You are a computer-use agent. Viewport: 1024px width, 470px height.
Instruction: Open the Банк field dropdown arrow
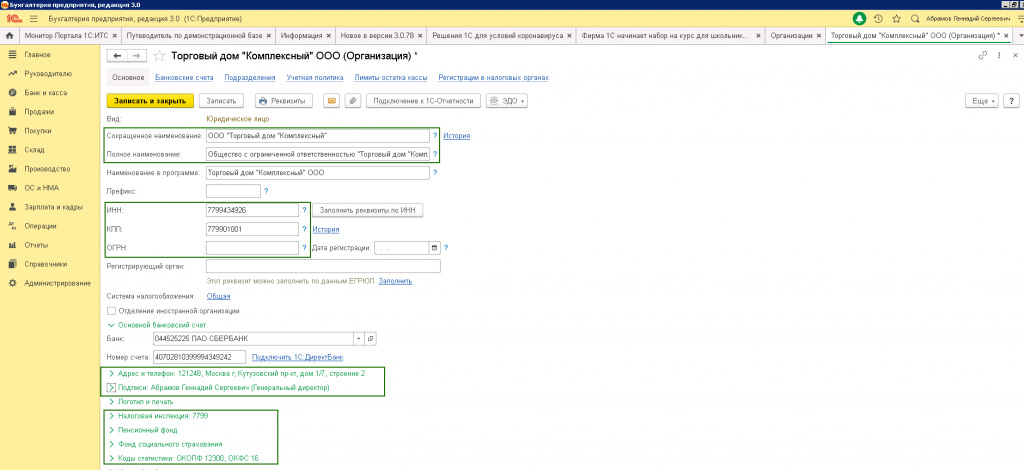356,339
